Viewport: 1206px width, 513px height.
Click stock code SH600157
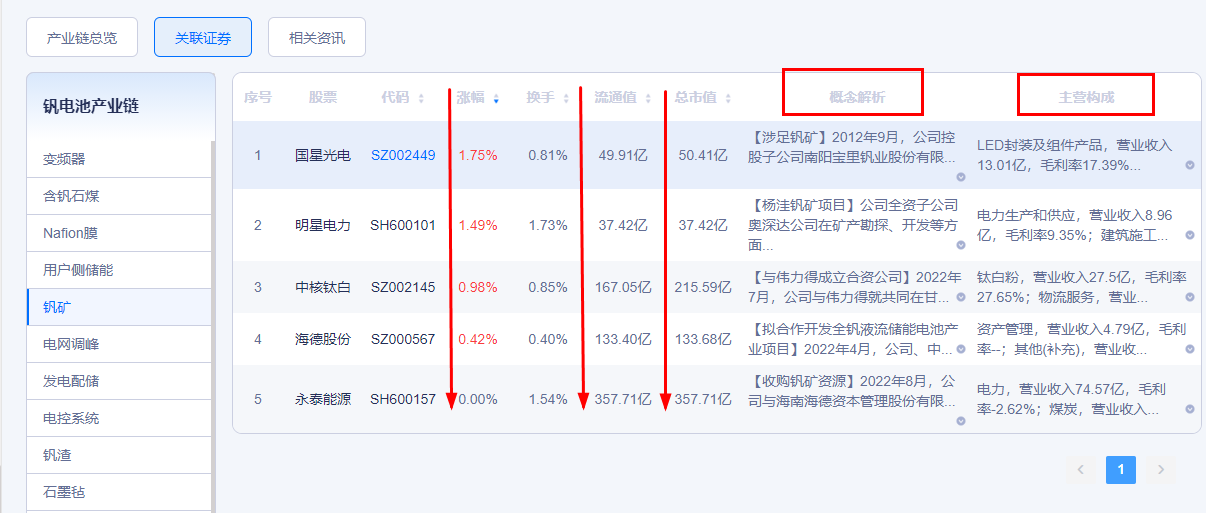pyautogui.click(x=403, y=399)
